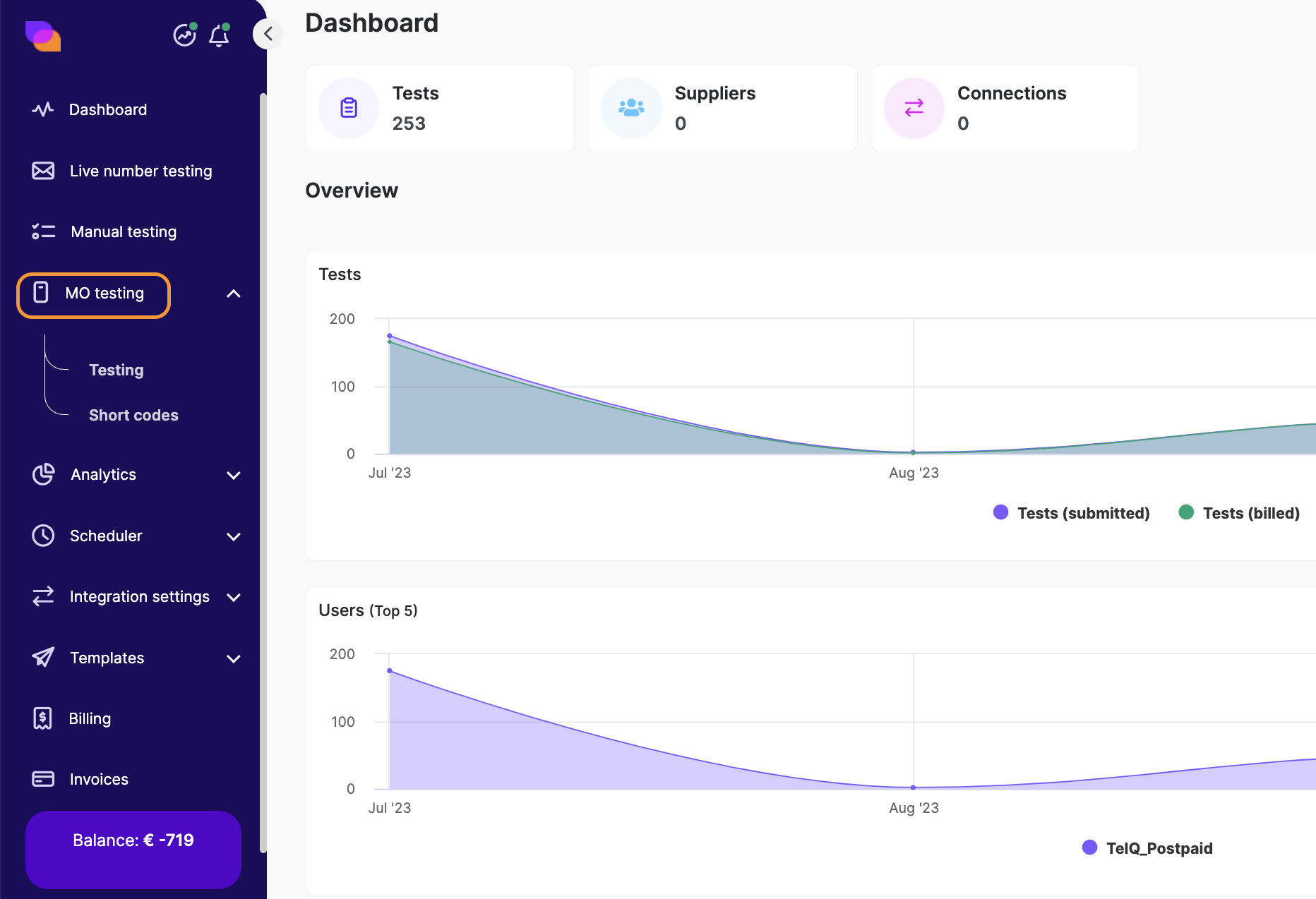This screenshot has height=899, width=1316.
Task: Toggle Tests (billed) legend series
Action: point(1240,513)
